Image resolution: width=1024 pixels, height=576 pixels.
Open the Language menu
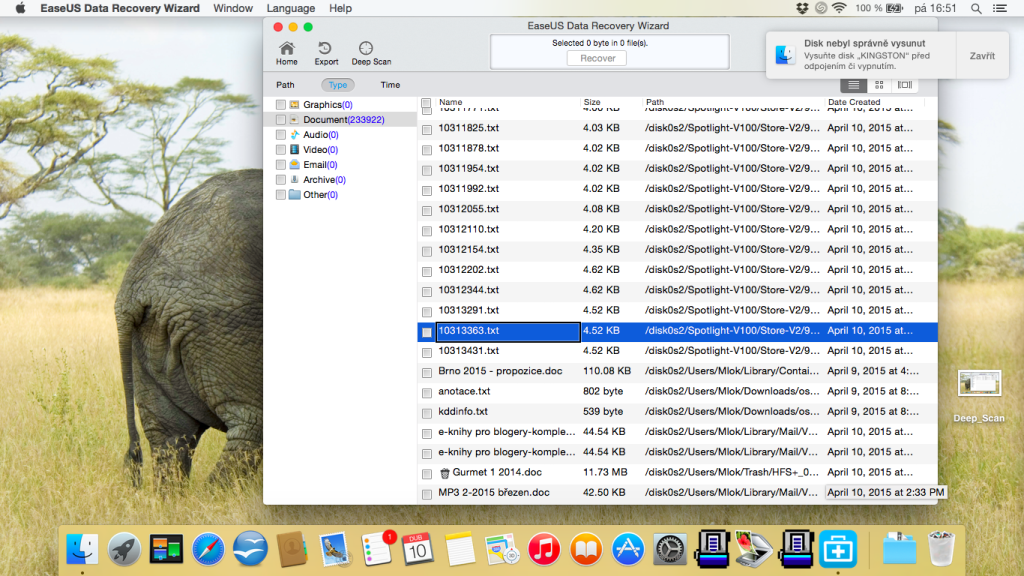[291, 8]
